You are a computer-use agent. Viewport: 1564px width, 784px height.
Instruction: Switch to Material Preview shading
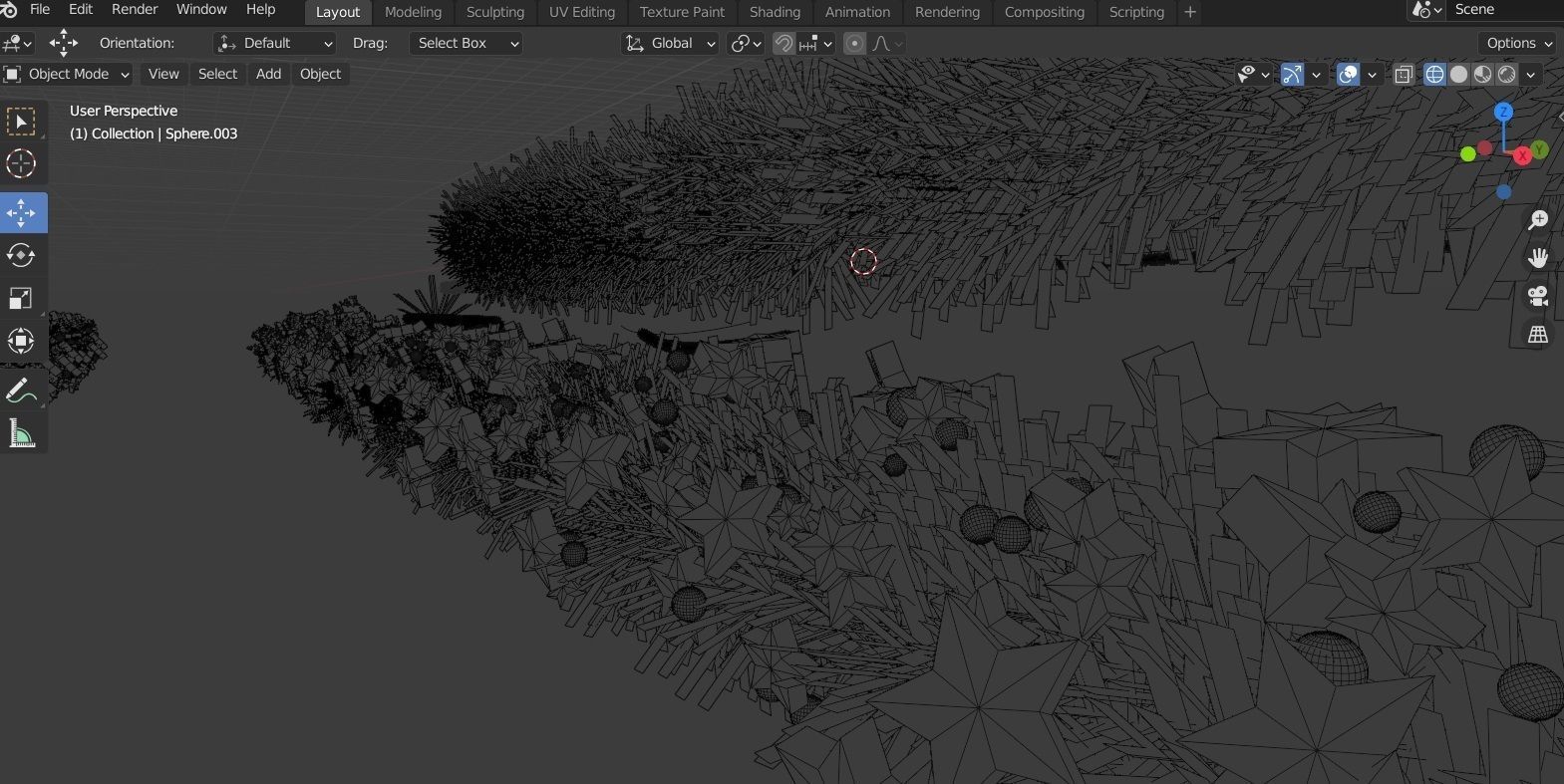[x=1483, y=74]
